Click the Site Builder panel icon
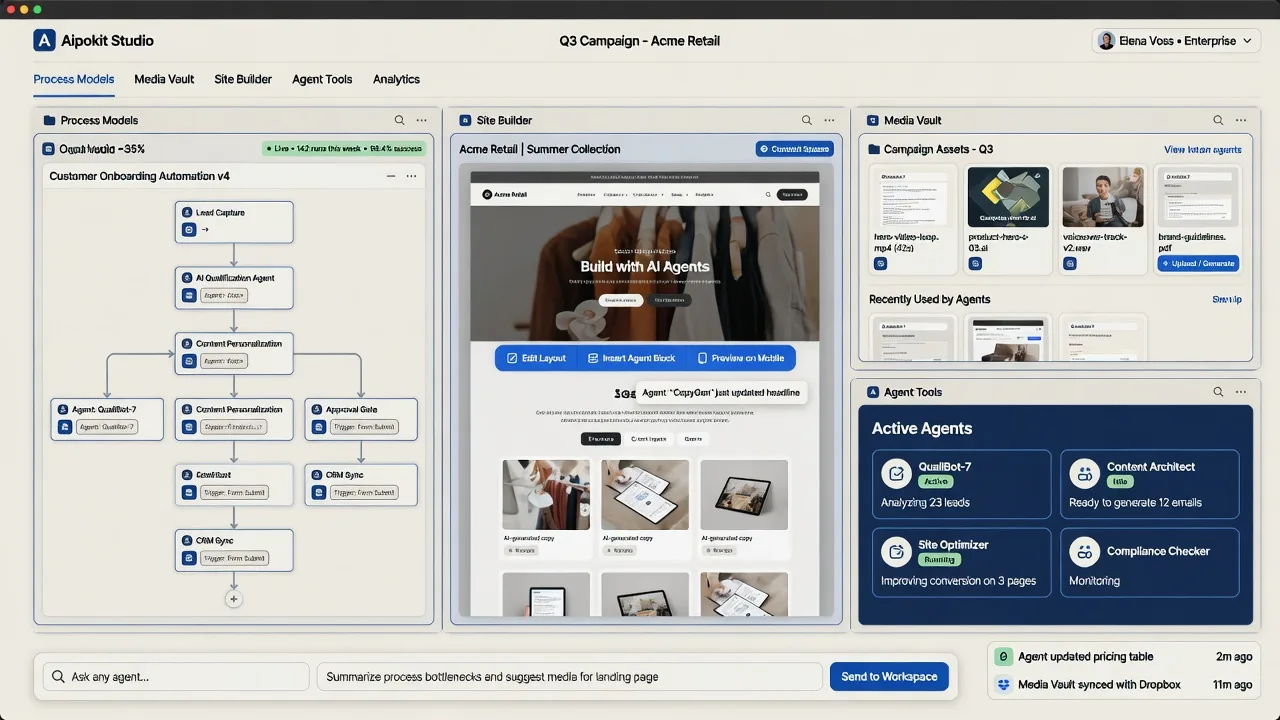 (465, 120)
